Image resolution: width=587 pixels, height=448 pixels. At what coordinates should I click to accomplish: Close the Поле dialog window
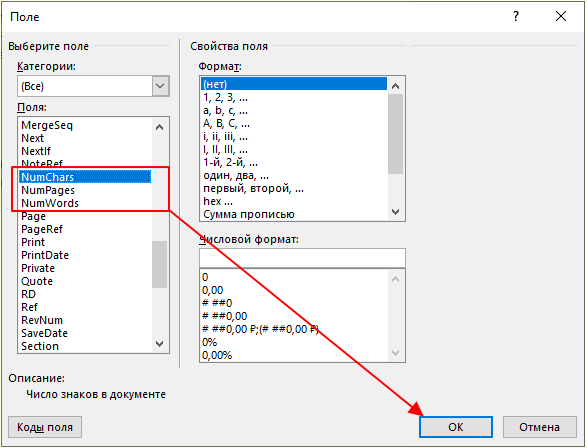[x=561, y=16]
